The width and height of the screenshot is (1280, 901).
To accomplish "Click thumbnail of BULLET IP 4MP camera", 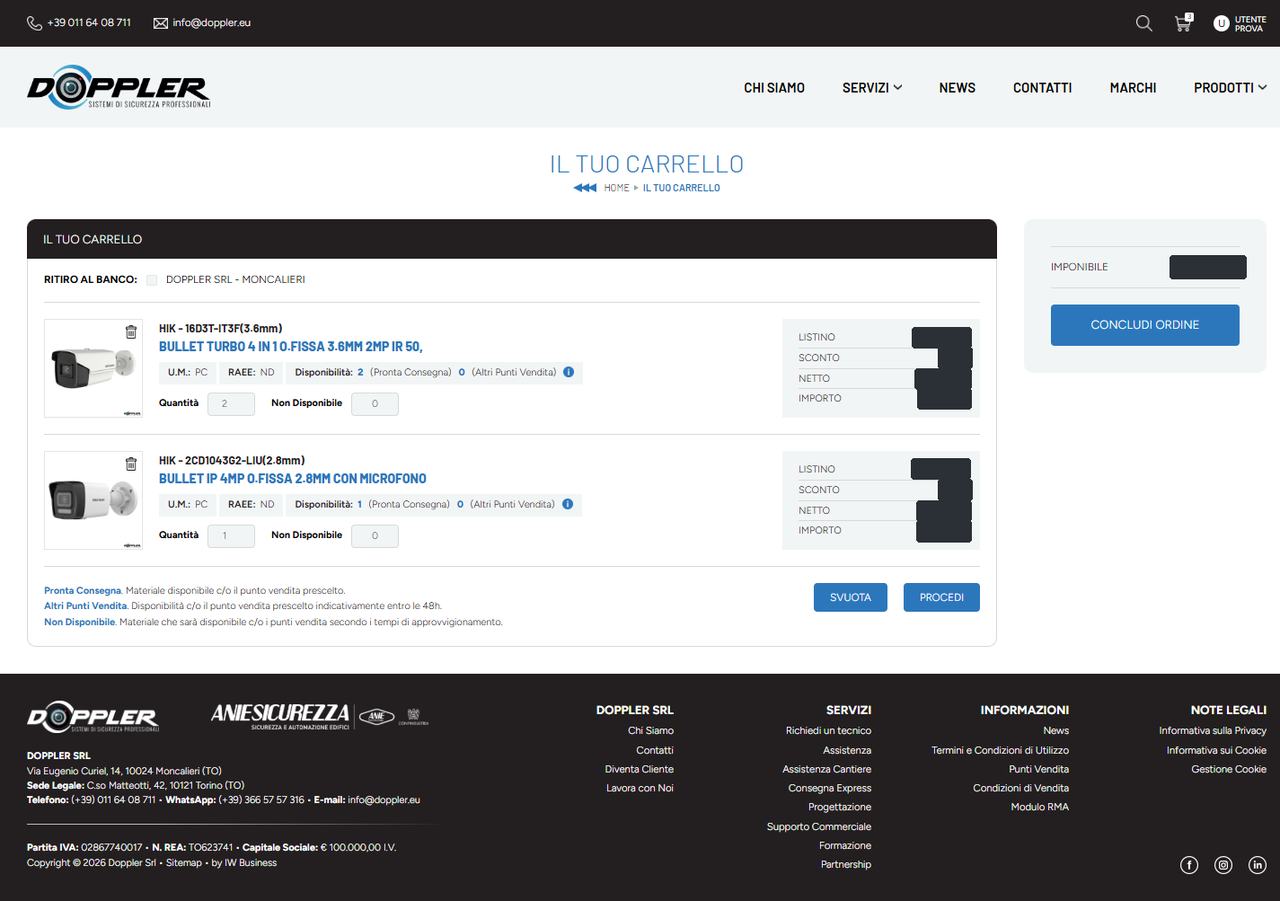I will click(x=93, y=500).
